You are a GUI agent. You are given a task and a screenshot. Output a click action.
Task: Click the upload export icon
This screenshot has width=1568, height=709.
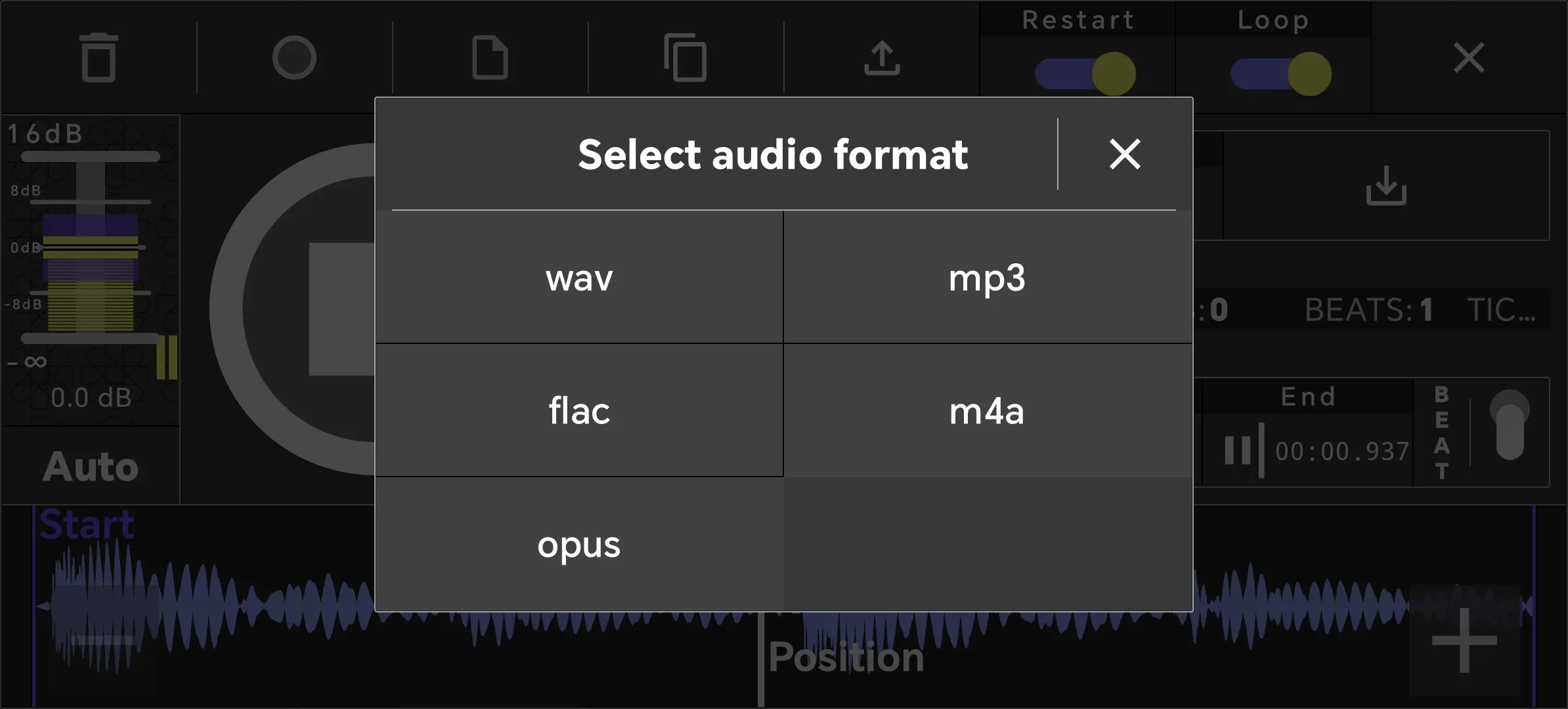click(x=881, y=58)
